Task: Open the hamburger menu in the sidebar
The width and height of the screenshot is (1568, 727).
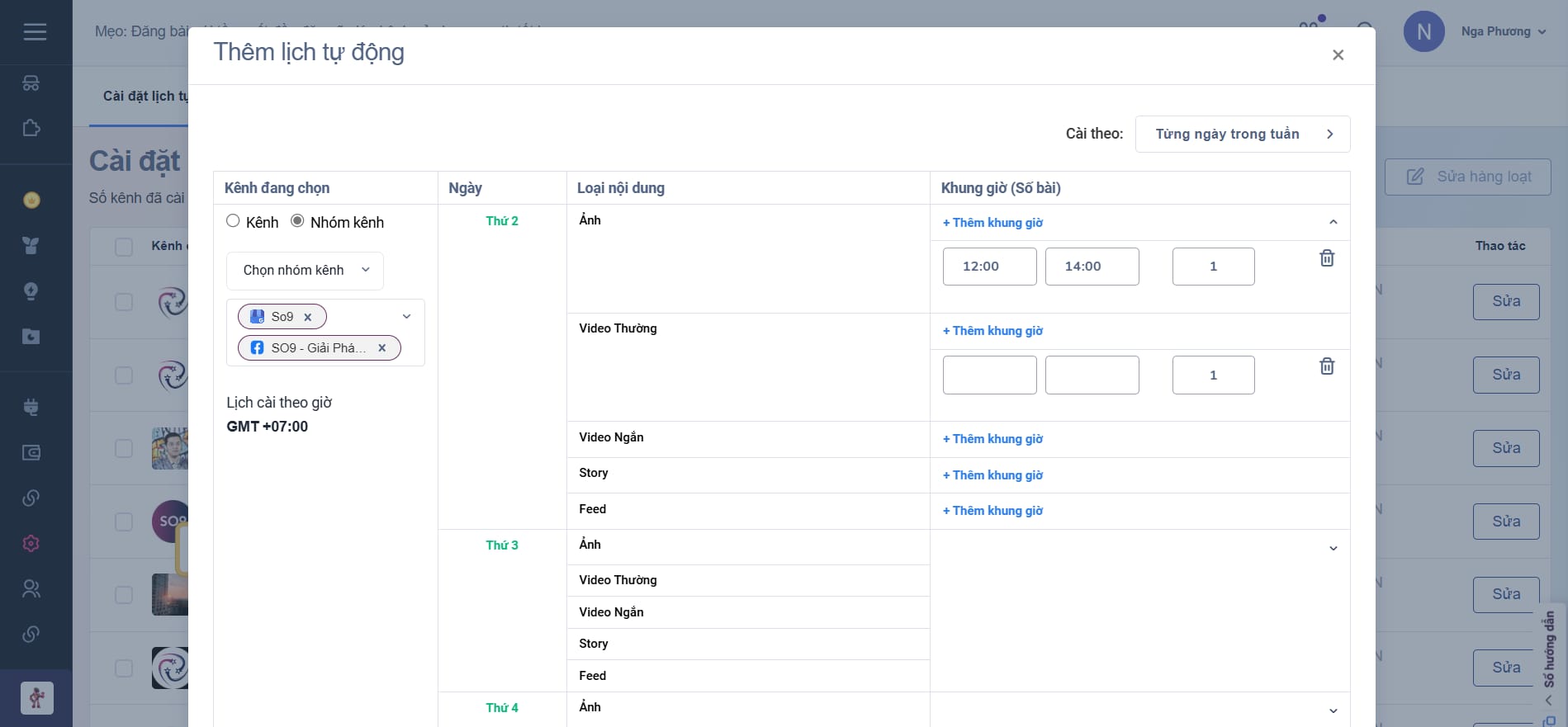Action: coord(35,31)
